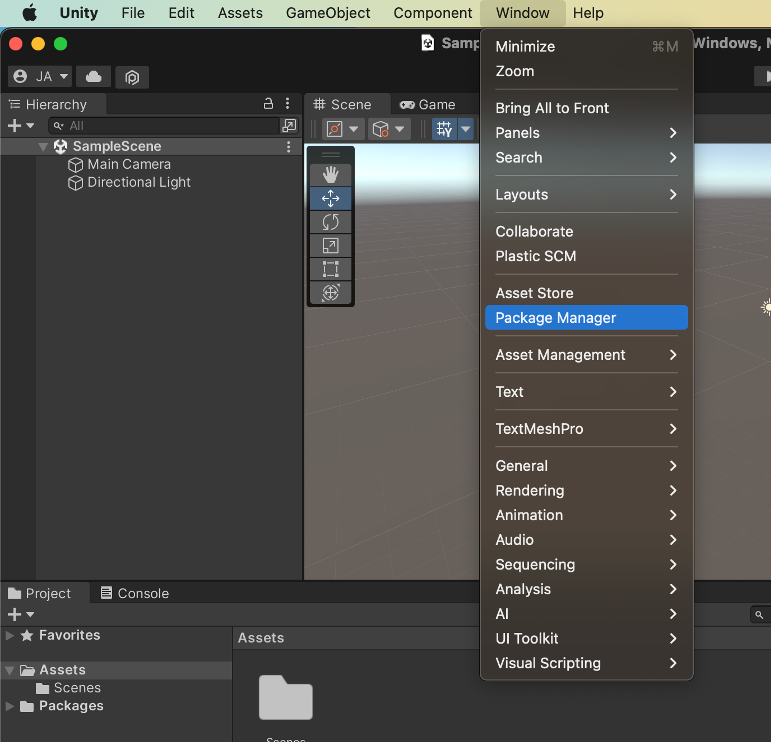Expand the Rendering submenu
The width and height of the screenshot is (772, 742).
[x=586, y=490]
